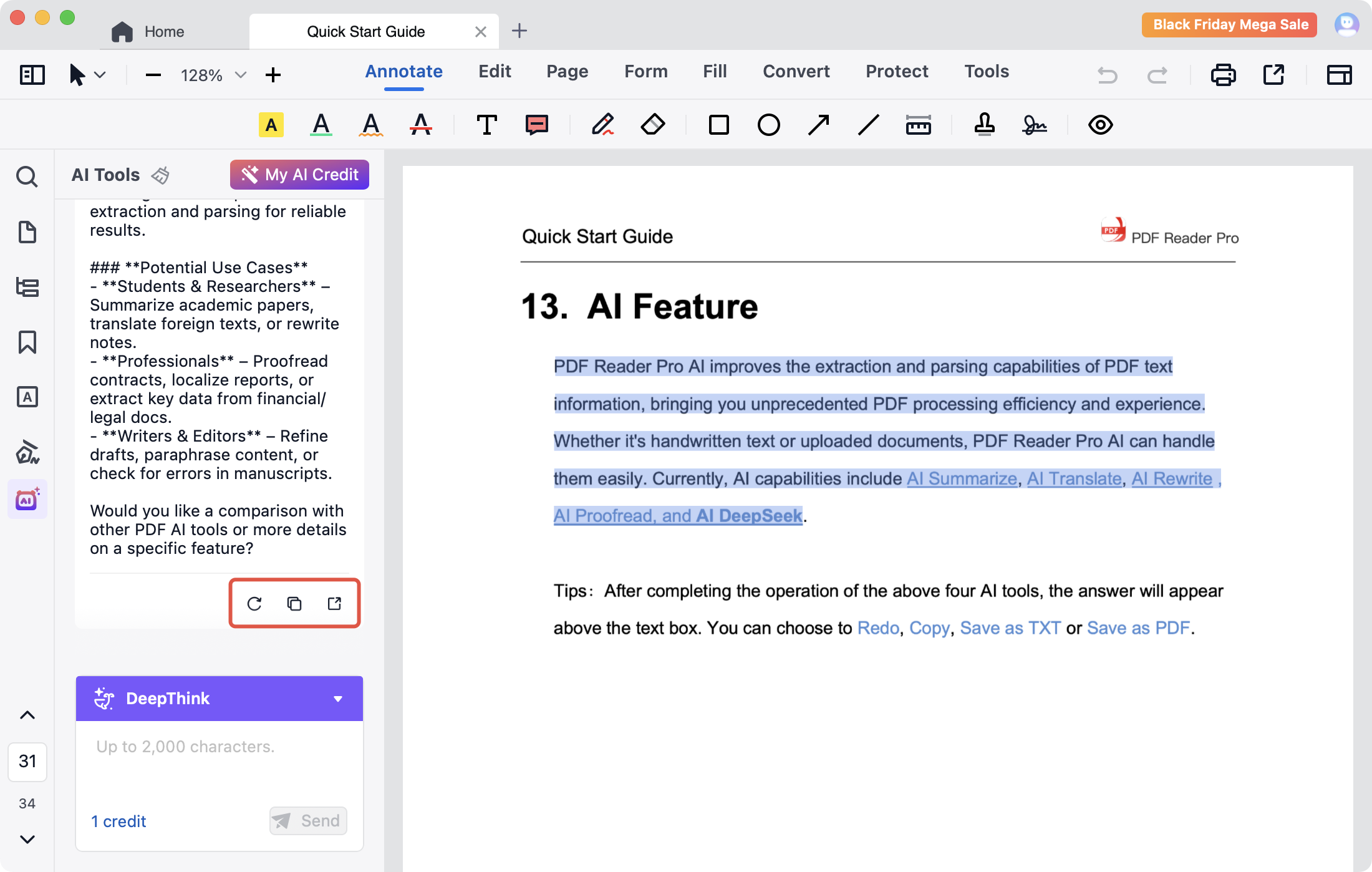Copy the AI answer text

(x=294, y=603)
